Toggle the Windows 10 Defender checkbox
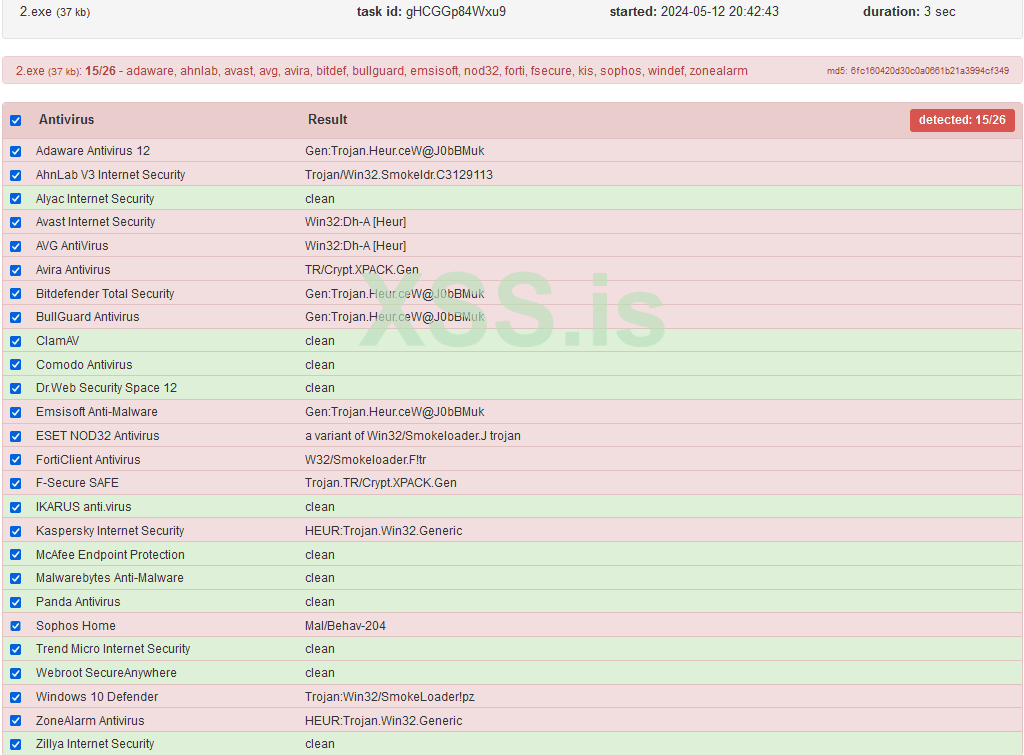The image size is (1024, 755). click(16, 697)
